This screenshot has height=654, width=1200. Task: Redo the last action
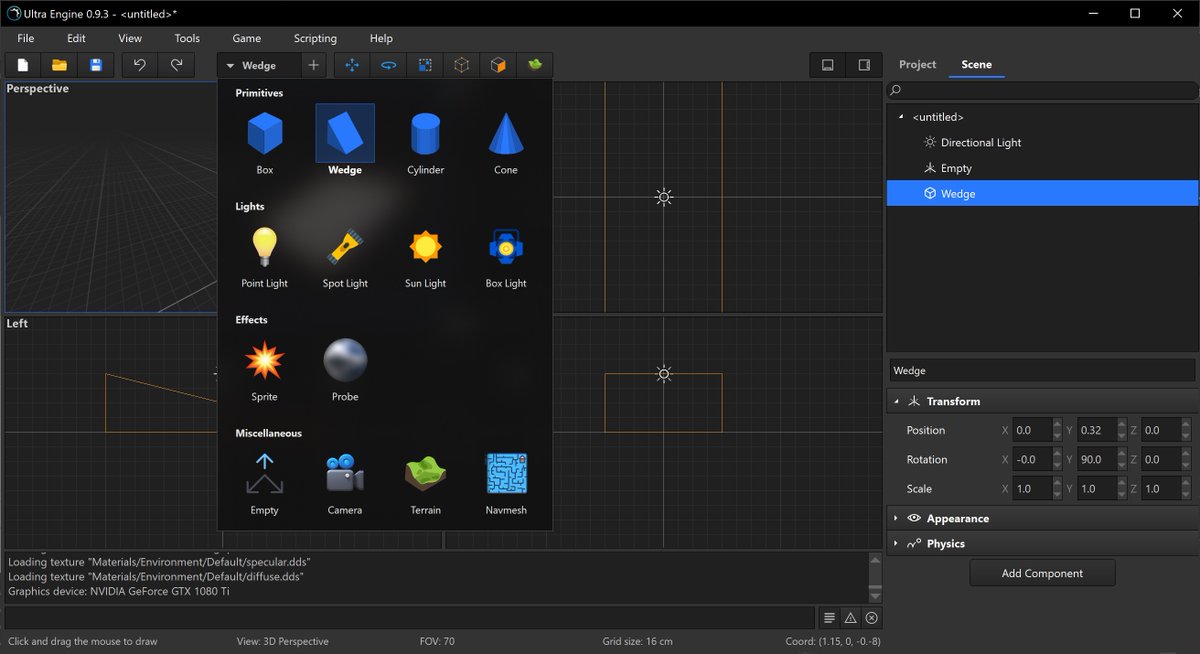tap(177, 65)
